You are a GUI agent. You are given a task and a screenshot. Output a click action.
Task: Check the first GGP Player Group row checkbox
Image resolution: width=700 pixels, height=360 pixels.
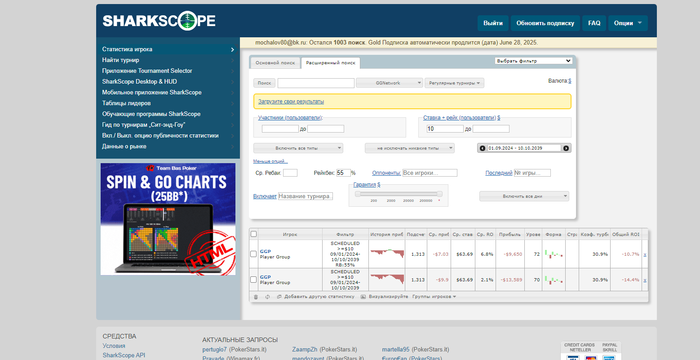(x=254, y=254)
